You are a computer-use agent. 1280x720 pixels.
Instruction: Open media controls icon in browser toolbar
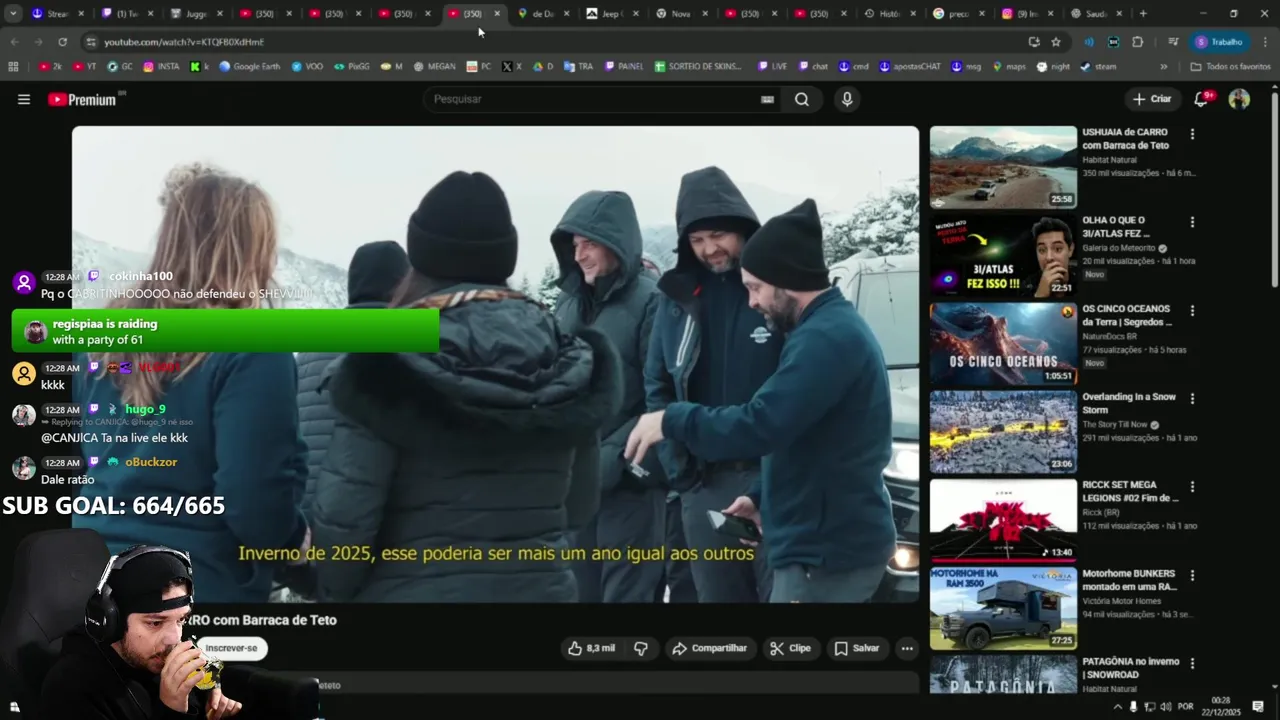(1173, 42)
